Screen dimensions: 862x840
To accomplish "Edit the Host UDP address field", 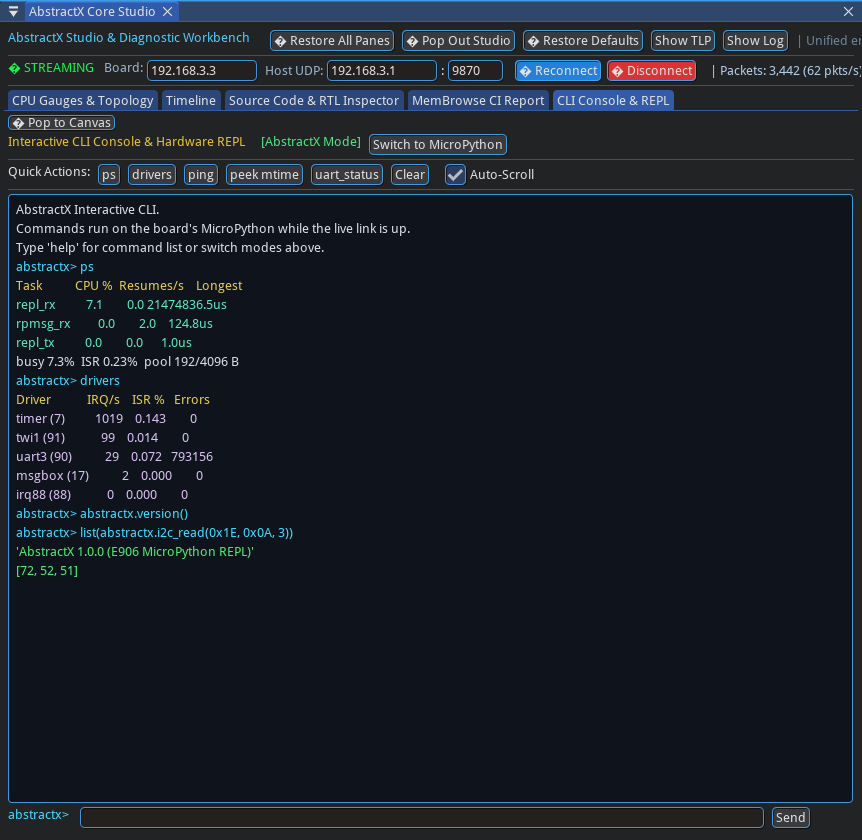I will coord(382,71).
